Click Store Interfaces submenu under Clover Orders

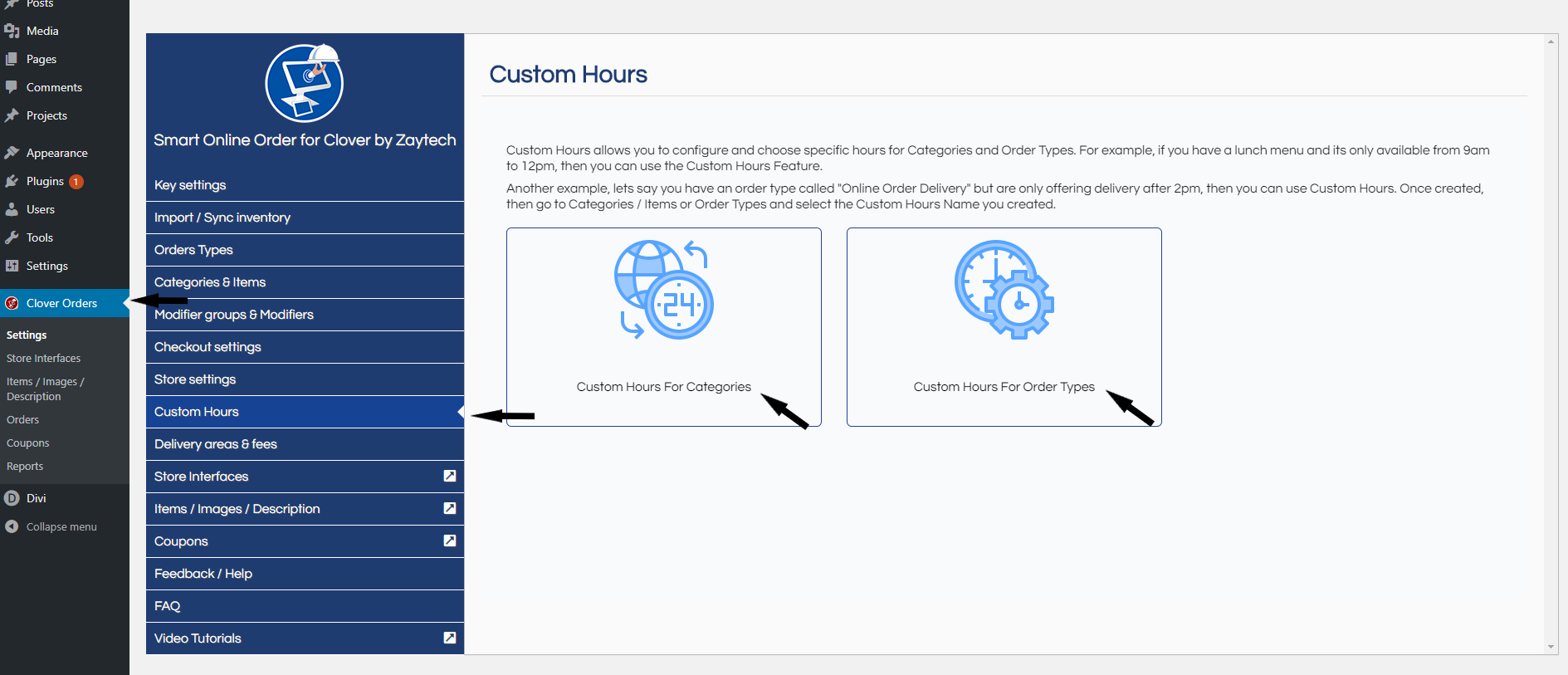point(43,358)
